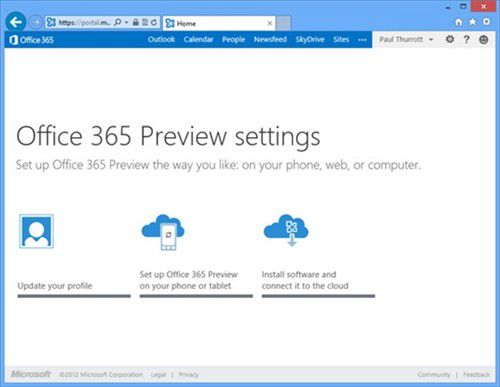Viewport: 500px width, 387px height.
Task: Click the phone and cloud setup icon
Action: click(163, 232)
